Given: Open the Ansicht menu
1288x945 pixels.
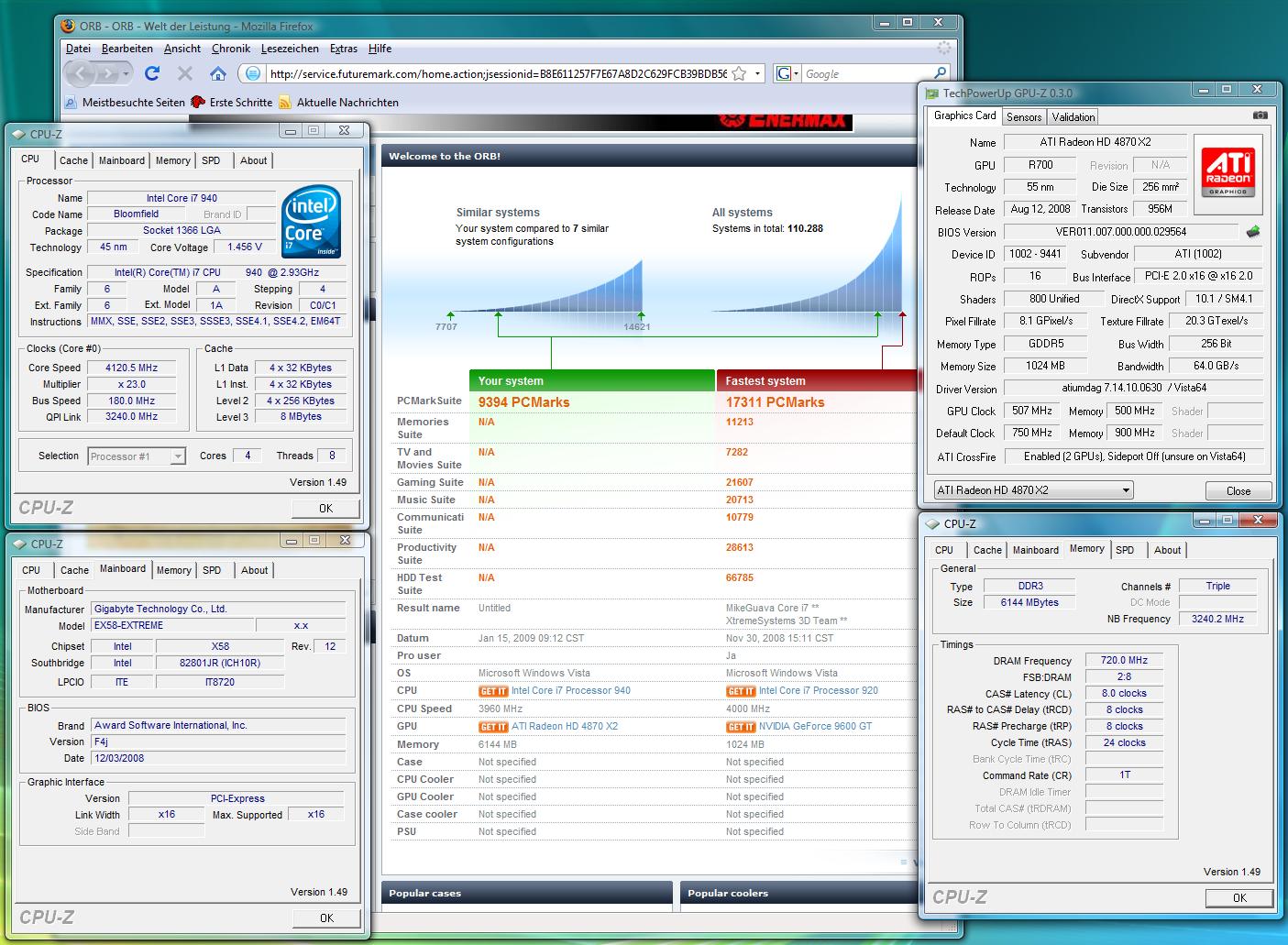Looking at the screenshot, I should click(182, 49).
